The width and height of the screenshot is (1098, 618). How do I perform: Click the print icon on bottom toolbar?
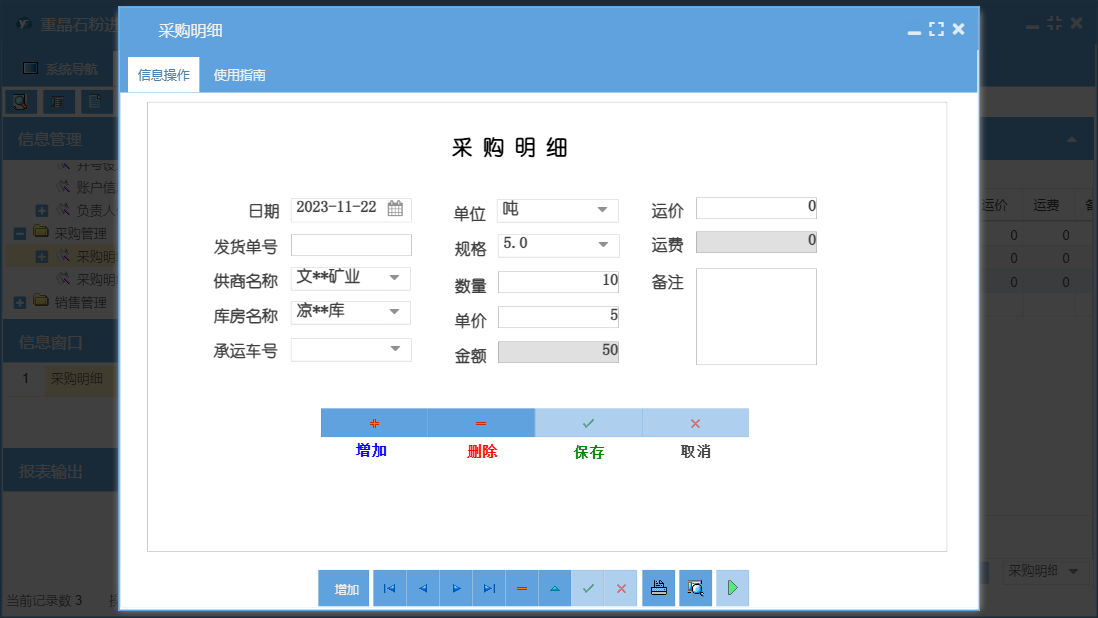point(658,588)
